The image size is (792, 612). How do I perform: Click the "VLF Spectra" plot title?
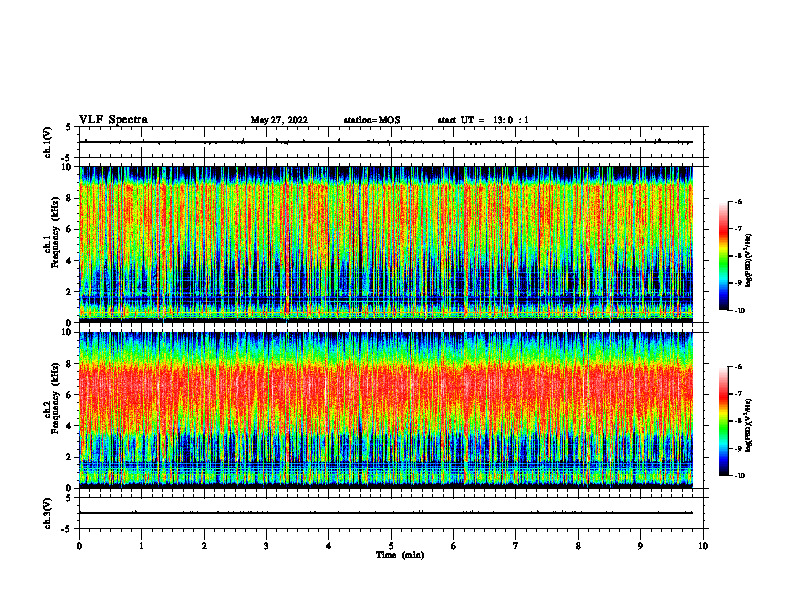coord(113,120)
